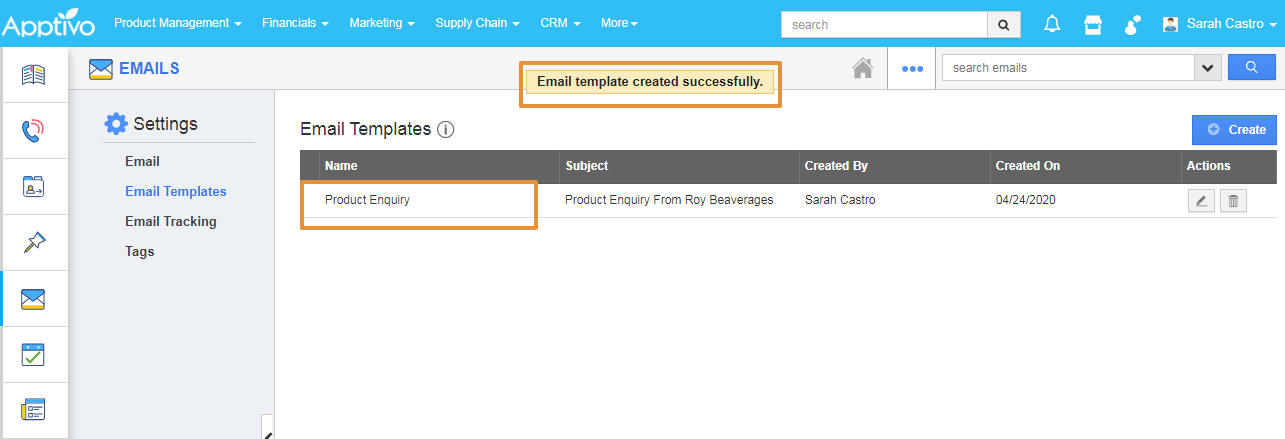Click the Sarah Castro user avatar icon
Image resolution: width=1285 pixels, height=439 pixels.
click(x=1170, y=24)
